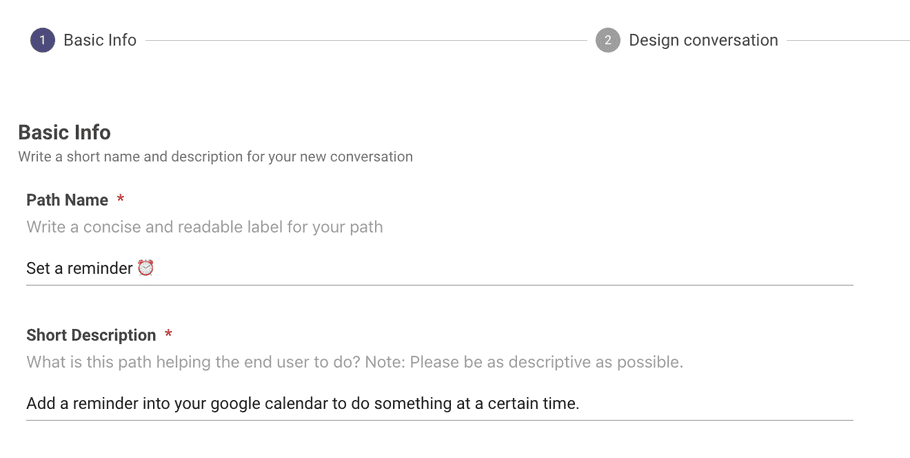Click the step 1 circle icon

click(x=42, y=40)
